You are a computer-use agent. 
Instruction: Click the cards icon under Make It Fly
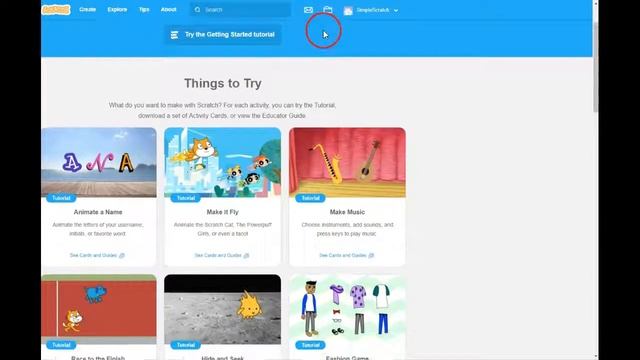pos(246,256)
